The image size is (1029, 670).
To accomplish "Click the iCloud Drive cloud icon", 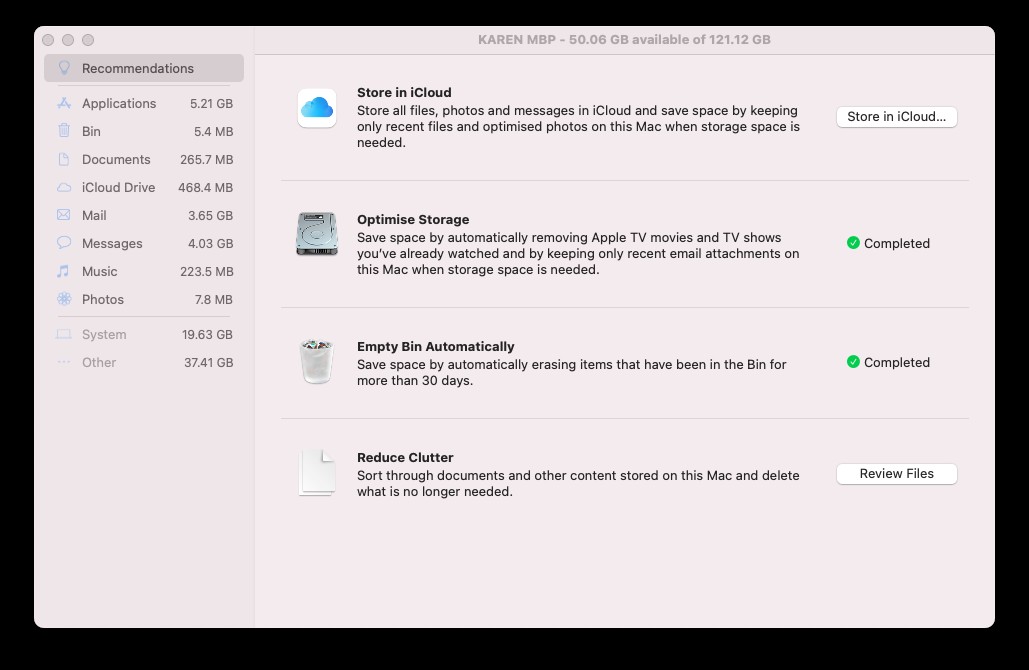I will [62, 187].
